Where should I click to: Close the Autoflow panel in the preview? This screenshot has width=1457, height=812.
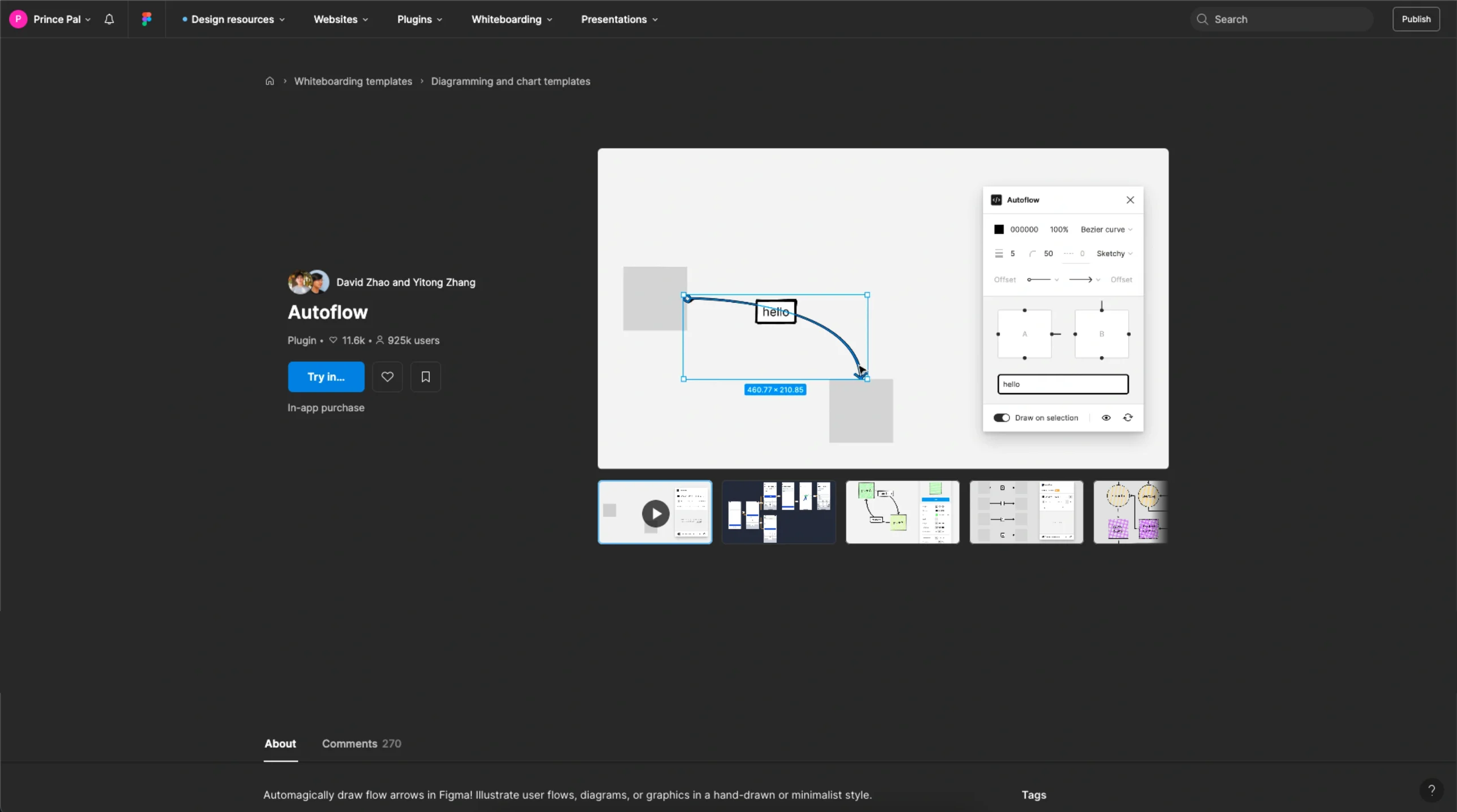(1130, 200)
